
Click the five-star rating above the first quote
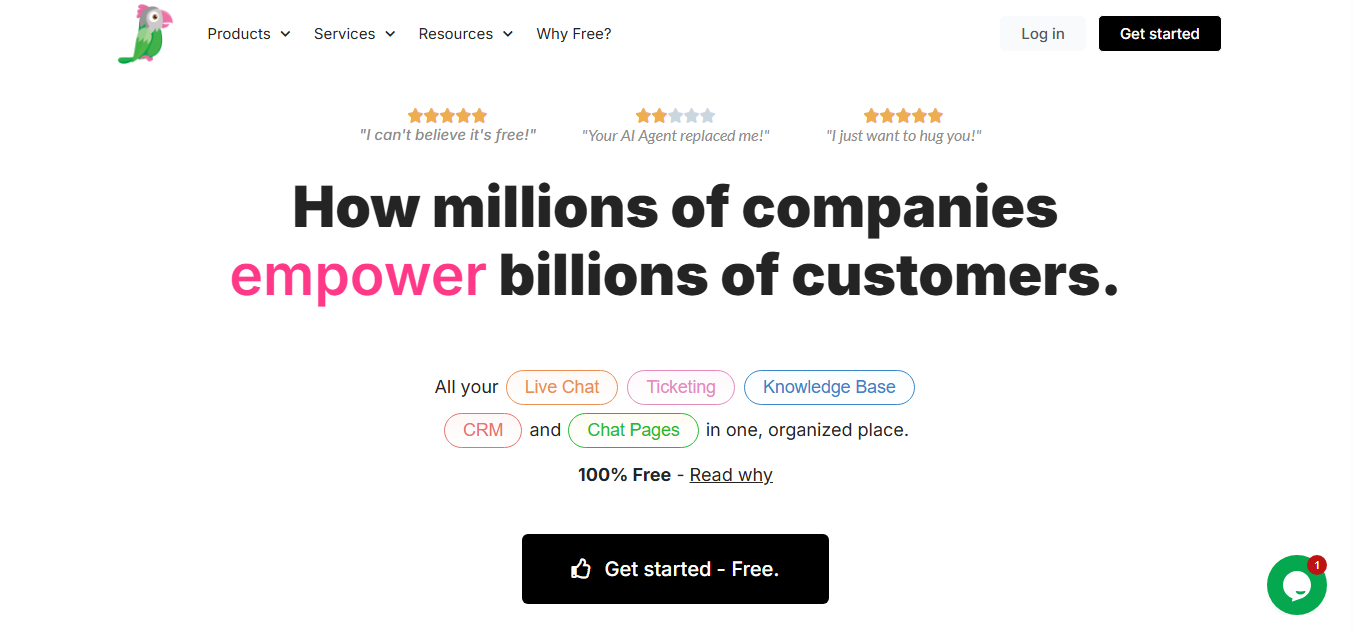tap(447, 115)
